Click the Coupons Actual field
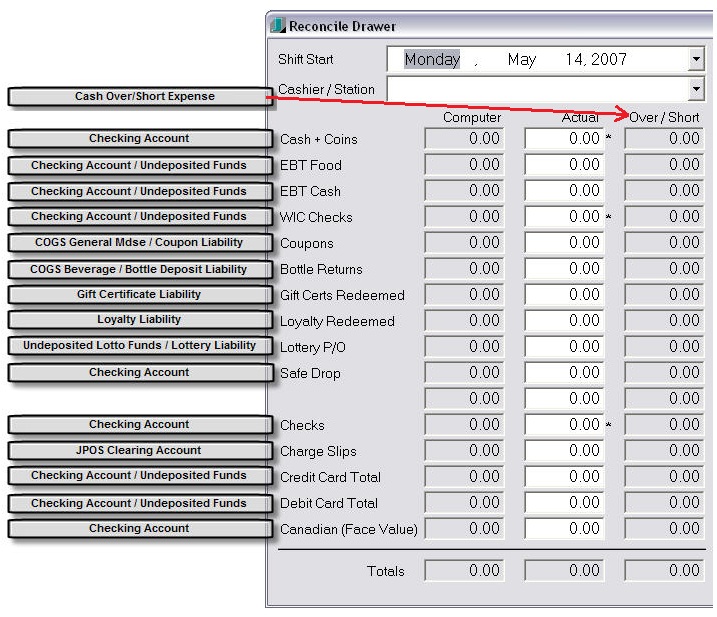The image size is (717, 617). click(x=564, y=242)
